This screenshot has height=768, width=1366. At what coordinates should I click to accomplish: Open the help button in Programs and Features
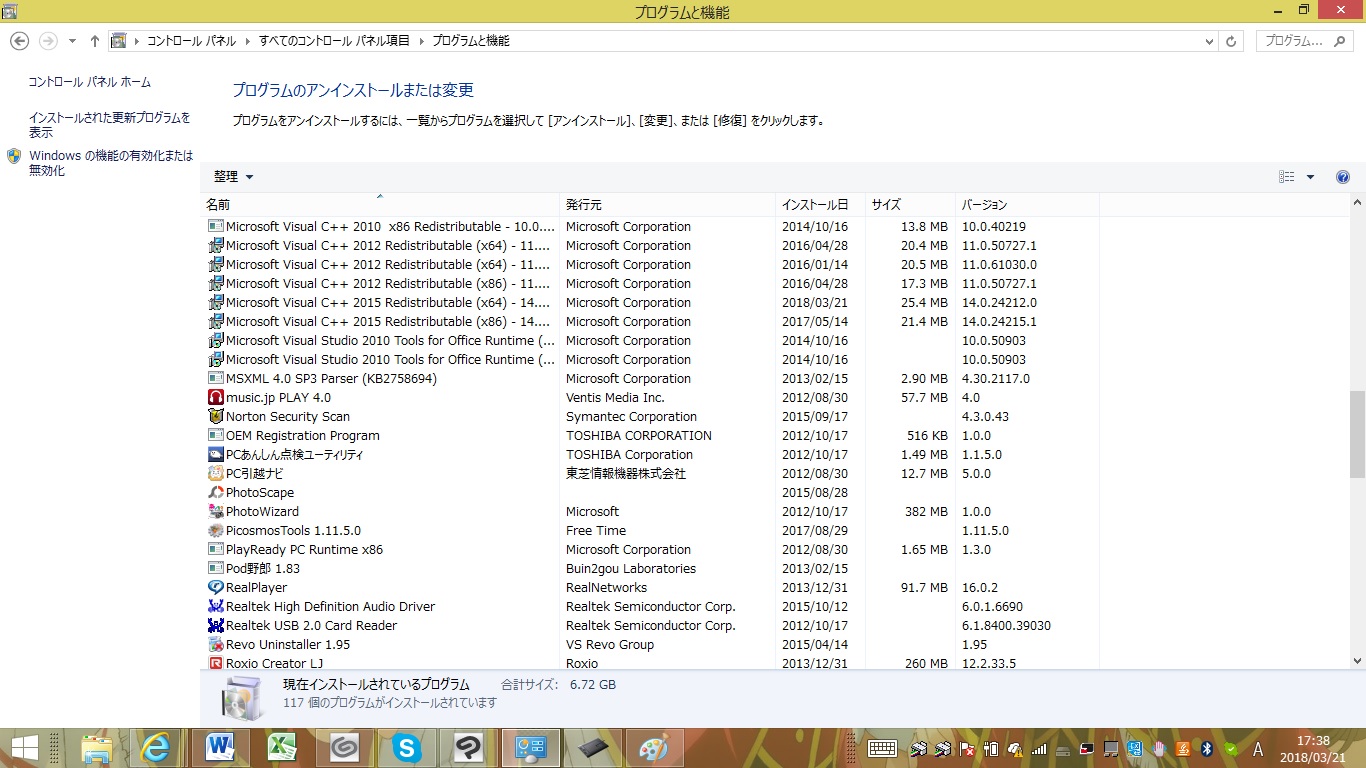(x=1343, y=177)
